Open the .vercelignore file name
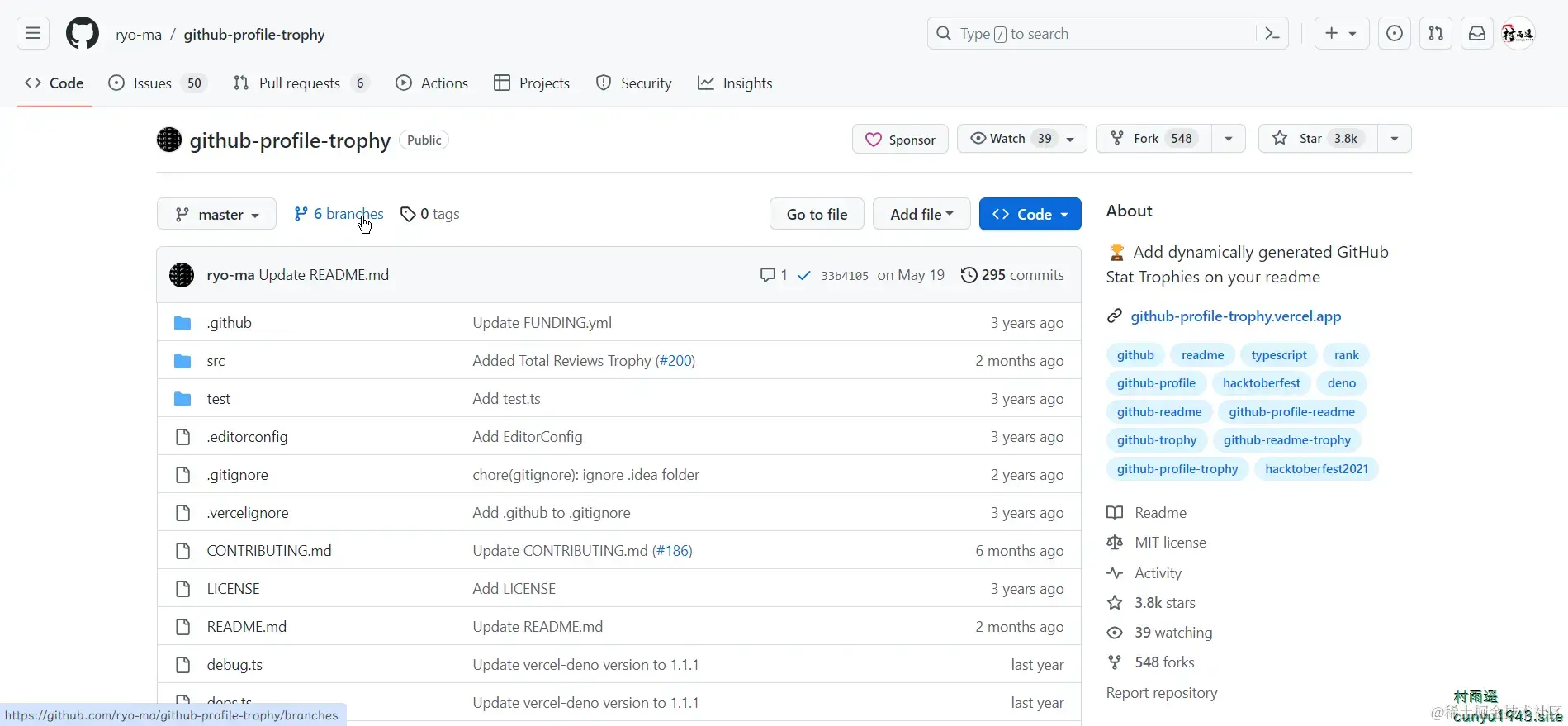This screenshot has height=726, width=1568. coord(248,513)
